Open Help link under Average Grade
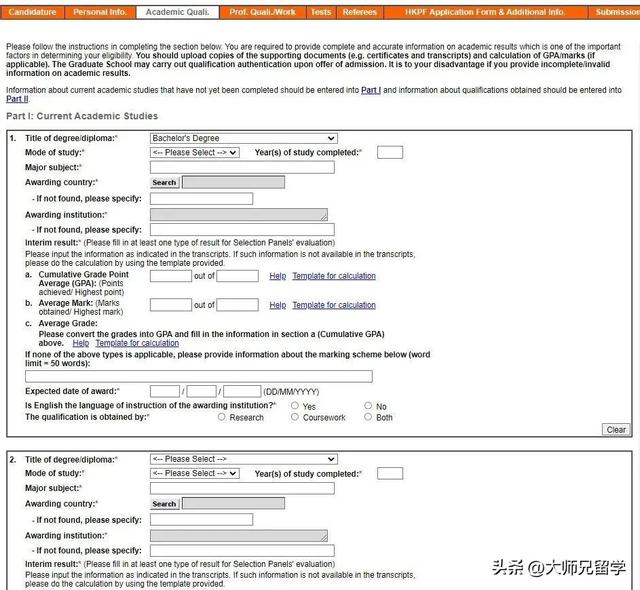This screenshot has height=590, width=640. click(x=81, y=343)
